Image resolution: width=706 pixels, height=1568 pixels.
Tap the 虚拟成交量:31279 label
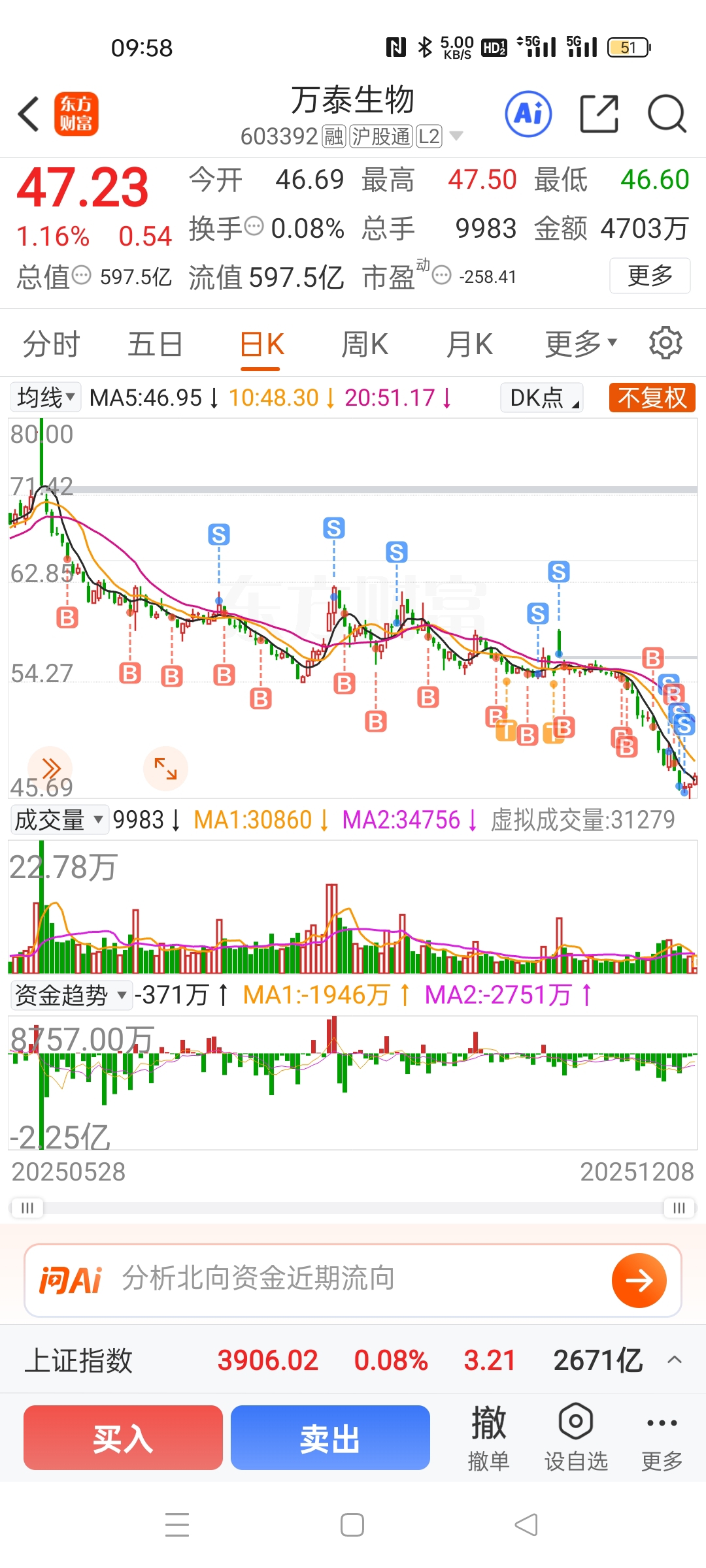[x=582, y=819]
